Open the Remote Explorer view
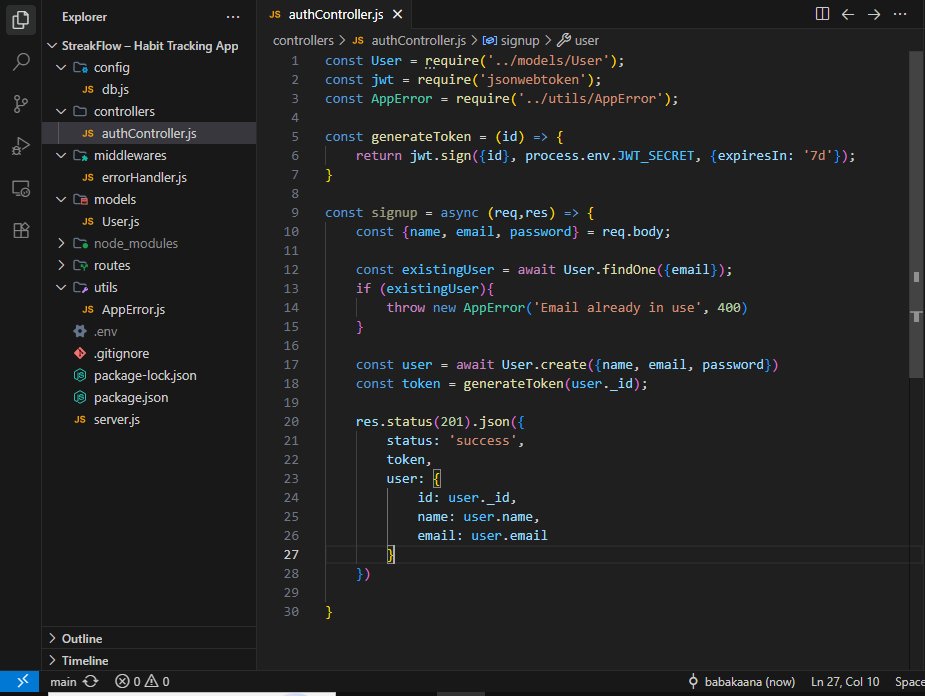 21,188
